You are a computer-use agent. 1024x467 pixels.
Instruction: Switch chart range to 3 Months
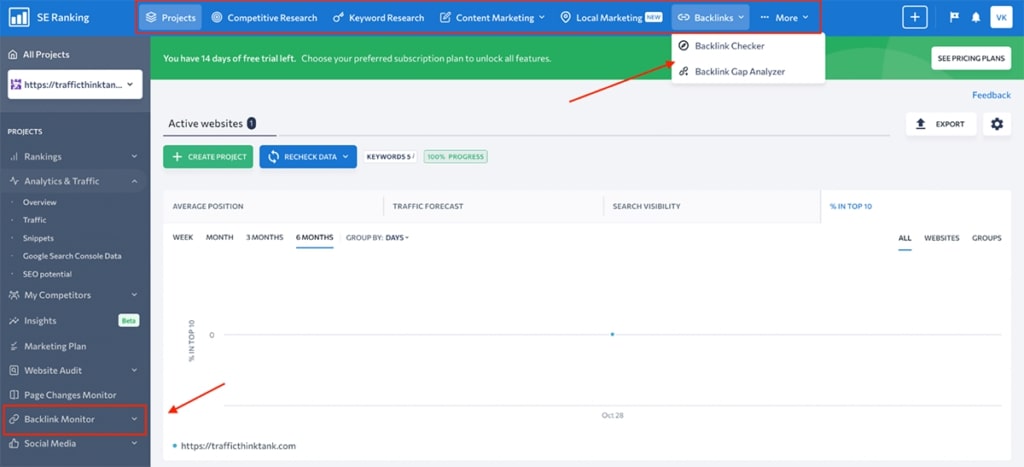[x=264, y=238]
